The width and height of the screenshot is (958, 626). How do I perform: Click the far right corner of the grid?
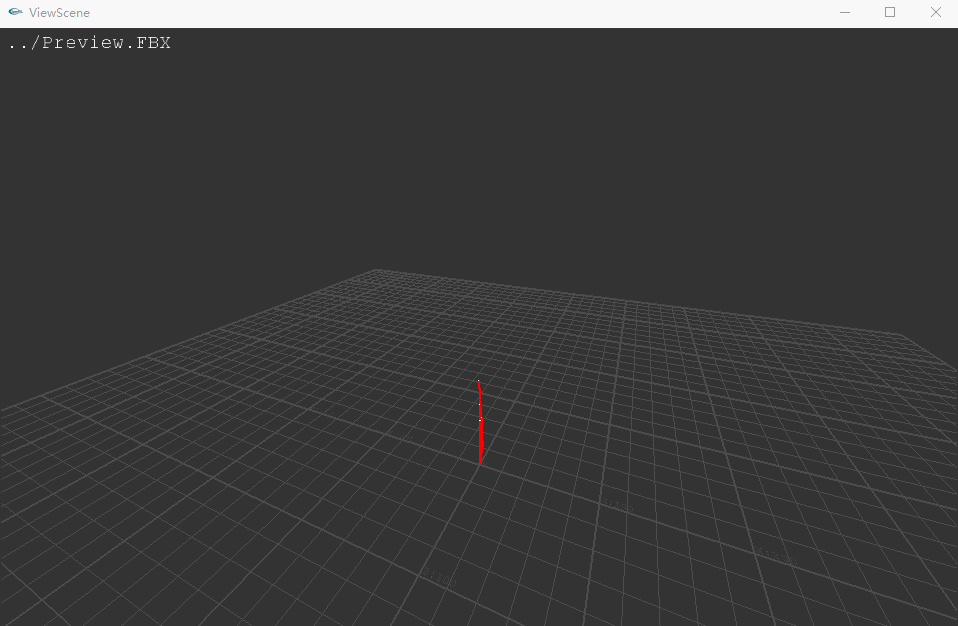(x=903, y=334)
